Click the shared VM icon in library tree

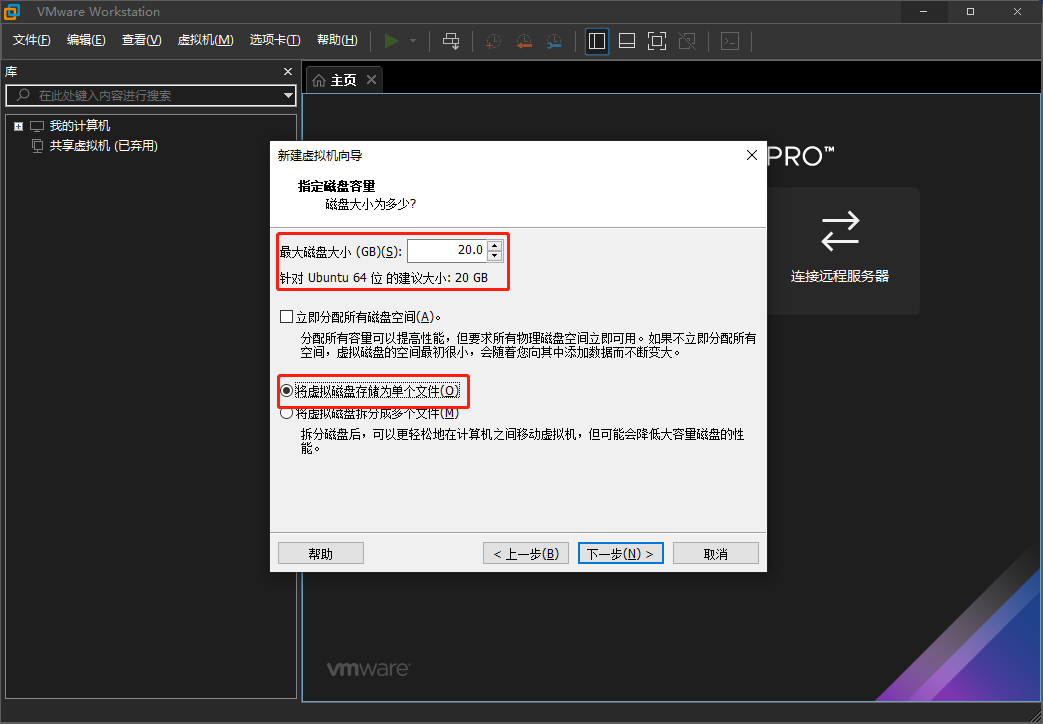point(38,146)
